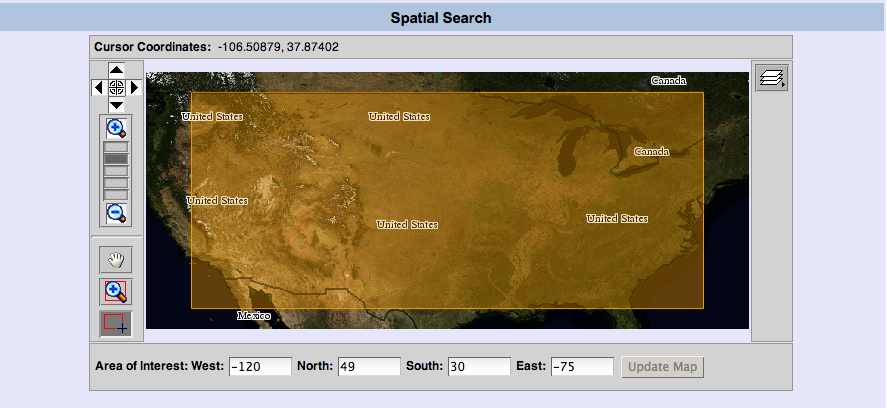Activate the red rectangle draw-area tool
This screenshot has width=887, height=408.
point(116,324)
